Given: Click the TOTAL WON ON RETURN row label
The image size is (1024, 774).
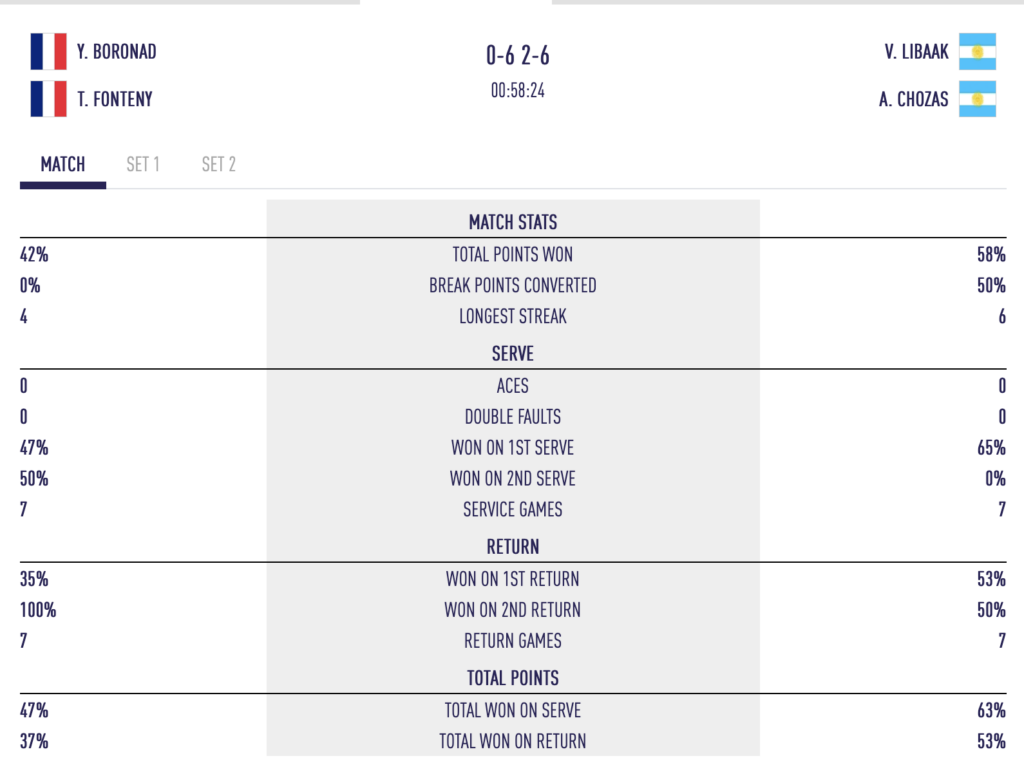Looking at the screenshot, I should click(513, 741).
